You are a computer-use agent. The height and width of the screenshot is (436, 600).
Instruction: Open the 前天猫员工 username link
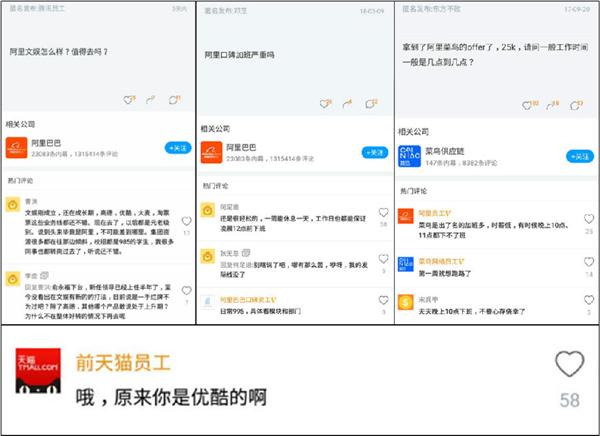point(113,358)
